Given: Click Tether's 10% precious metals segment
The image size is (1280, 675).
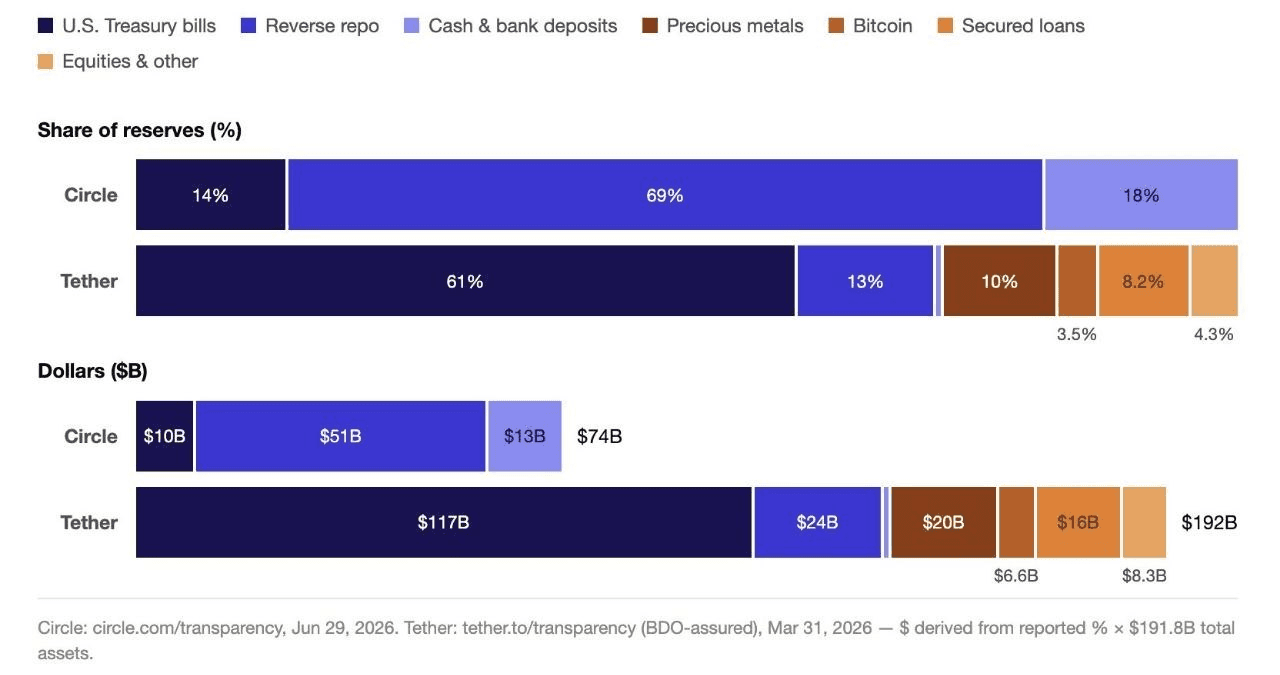Looking at the screenshot, I should point(999,281).
